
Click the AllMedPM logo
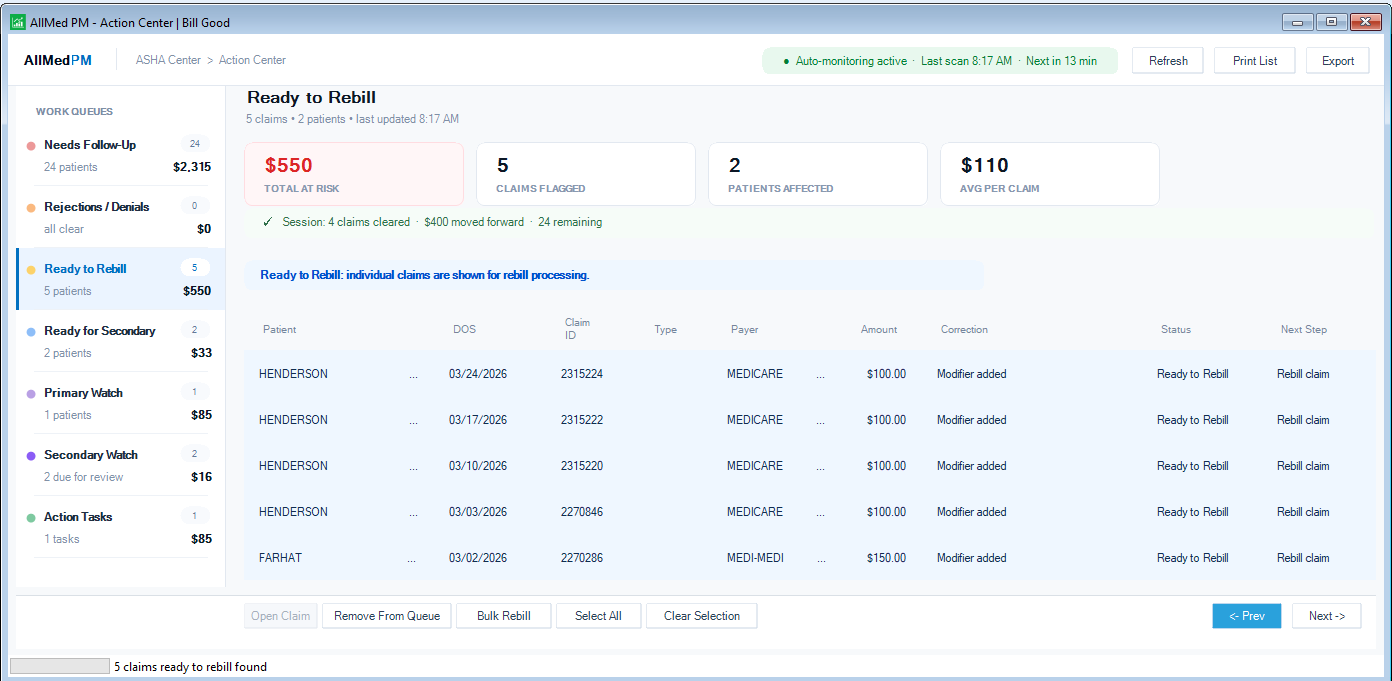[x=58, y=60]
